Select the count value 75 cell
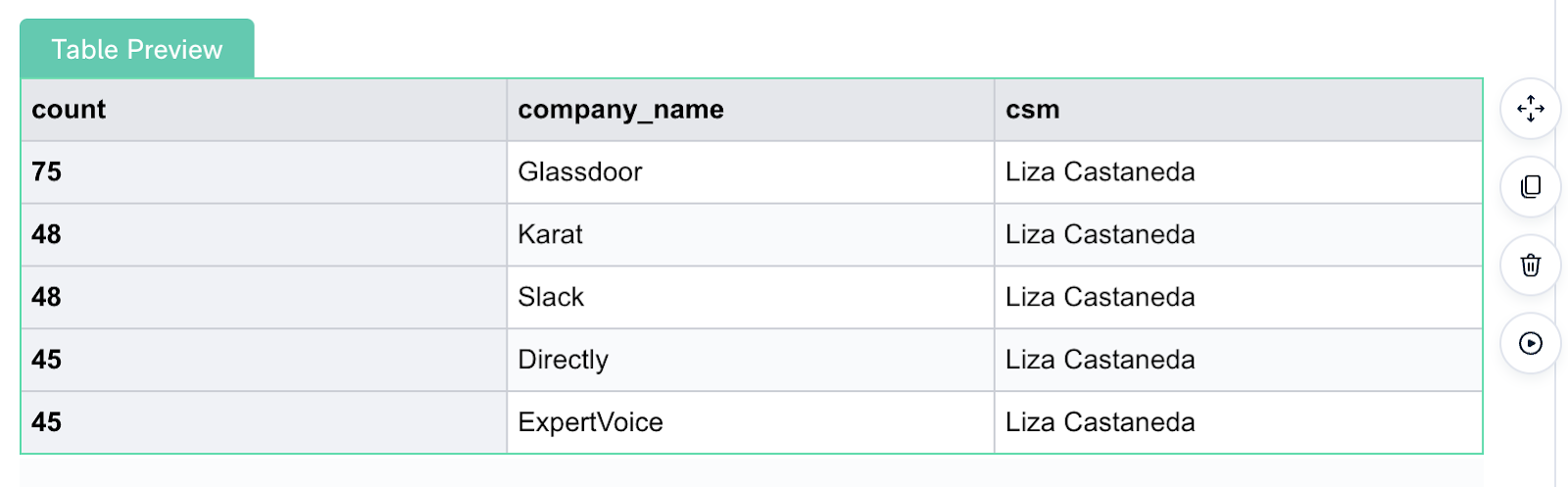1568x487 pixels. pyautogui.click(x=264, y=172)
